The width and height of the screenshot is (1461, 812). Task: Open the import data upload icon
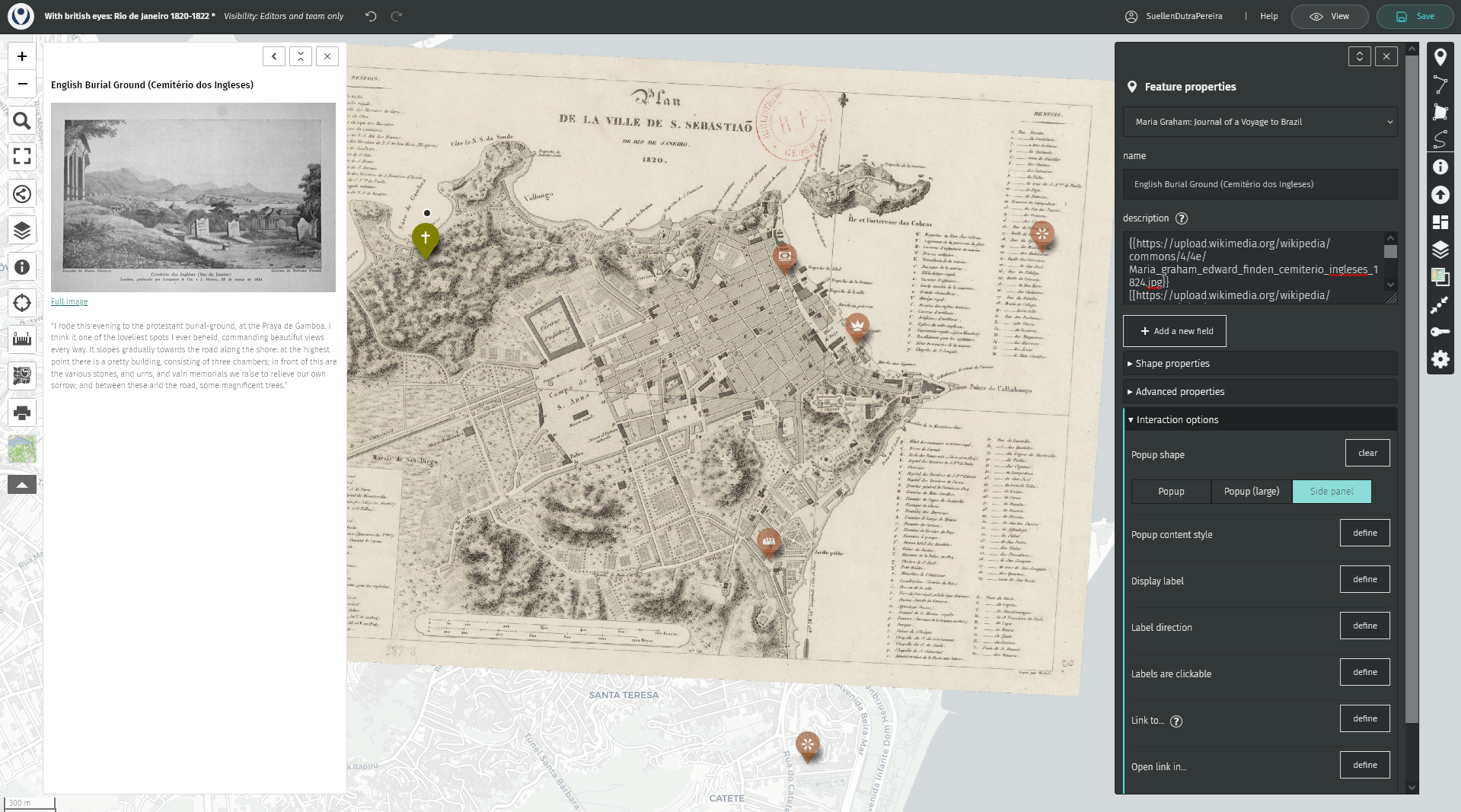pyautogui.click(x=1440, y=195)
